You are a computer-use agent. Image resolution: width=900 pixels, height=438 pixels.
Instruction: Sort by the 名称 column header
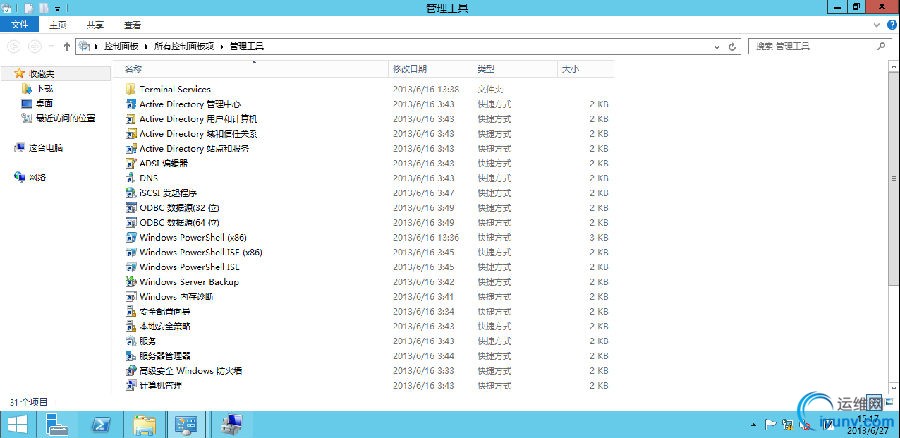pyautogui.click(x=133, y=69)
